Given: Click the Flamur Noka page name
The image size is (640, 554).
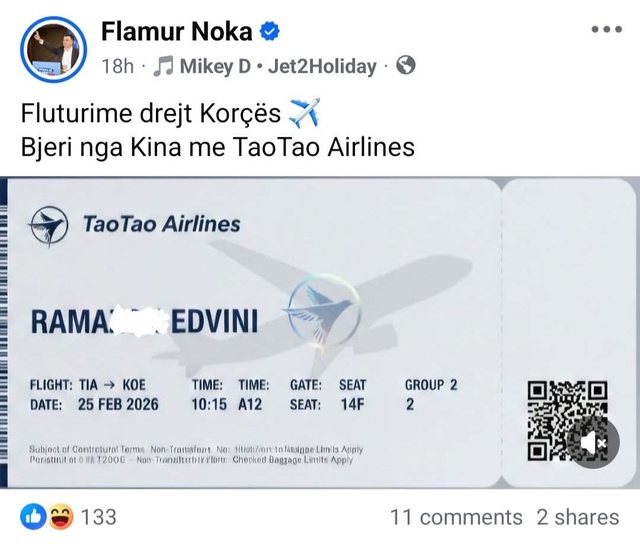Looking at the screenshot, I should pos(176,32).
